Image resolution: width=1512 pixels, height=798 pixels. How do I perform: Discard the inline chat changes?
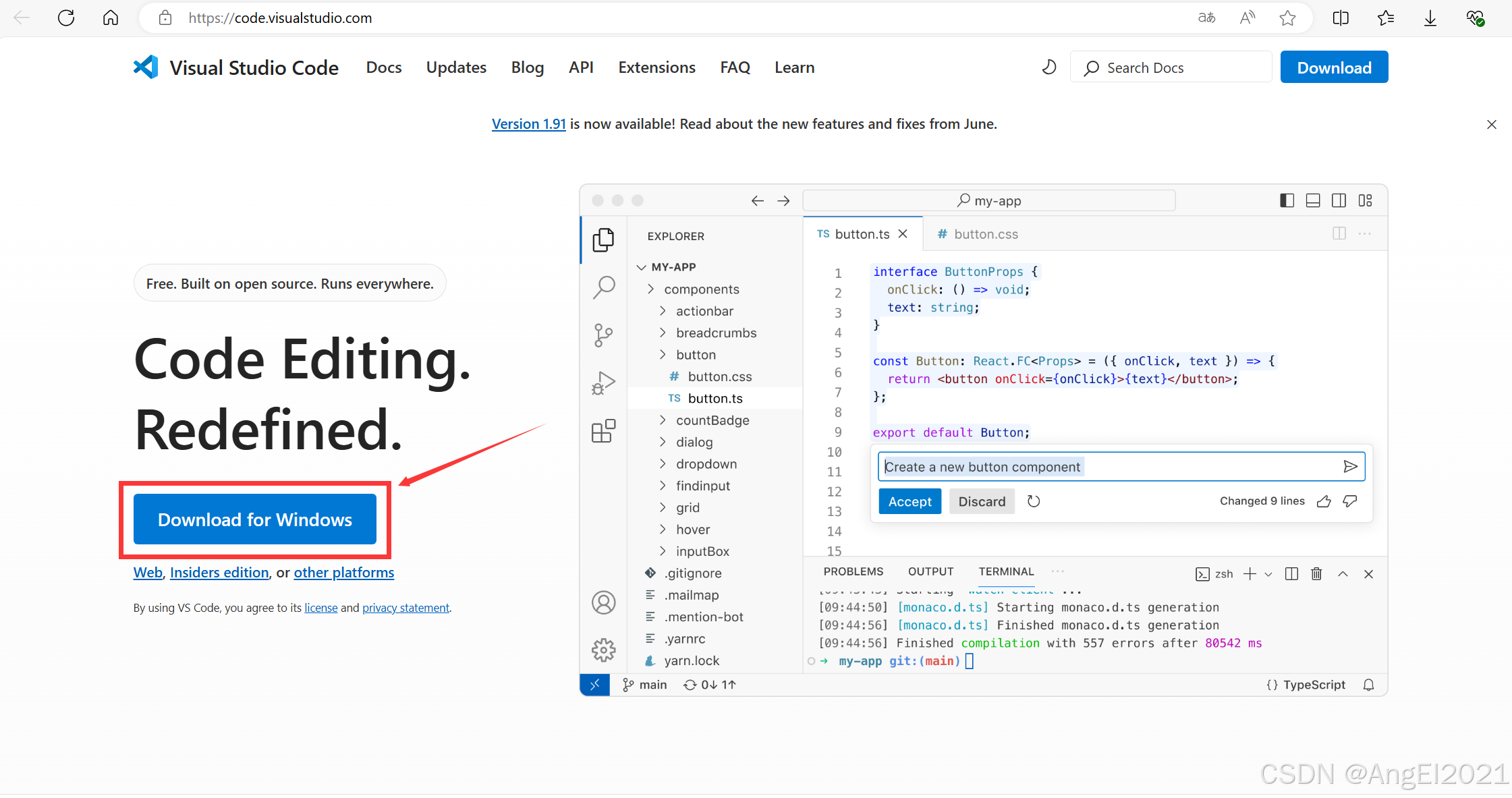click(982, 501)
